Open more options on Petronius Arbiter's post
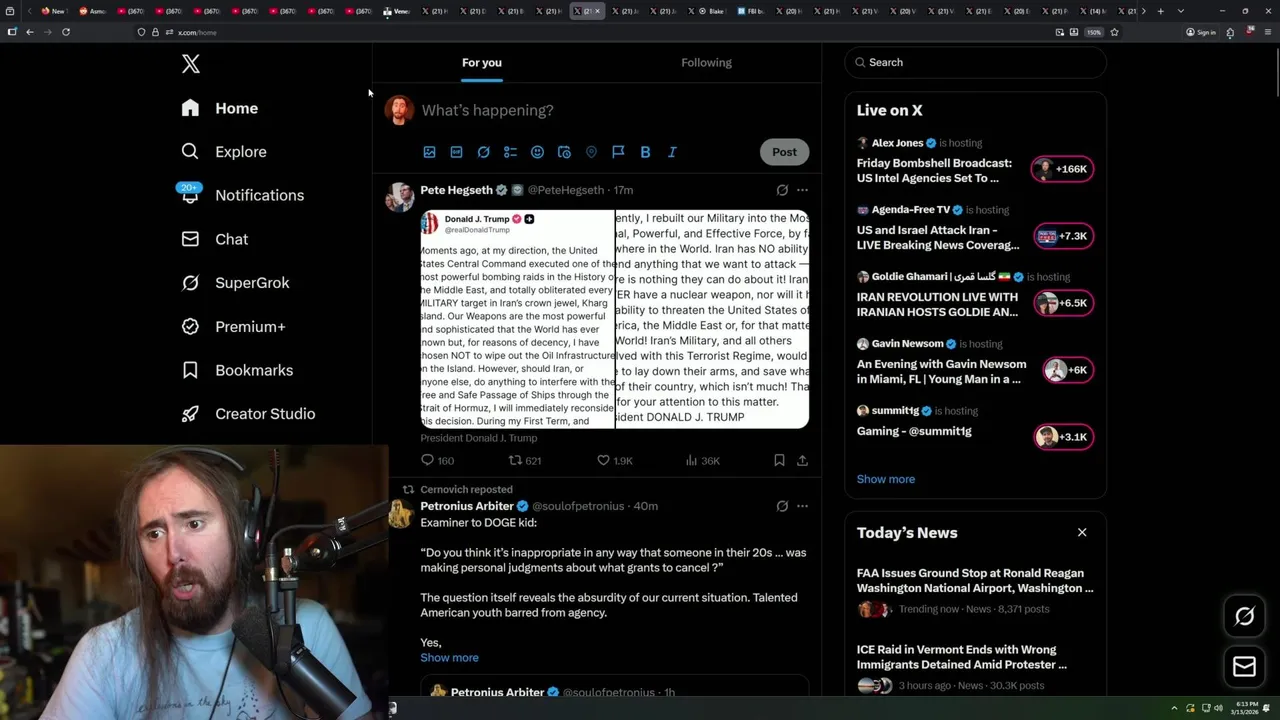1280x720 pixels. 802,506
